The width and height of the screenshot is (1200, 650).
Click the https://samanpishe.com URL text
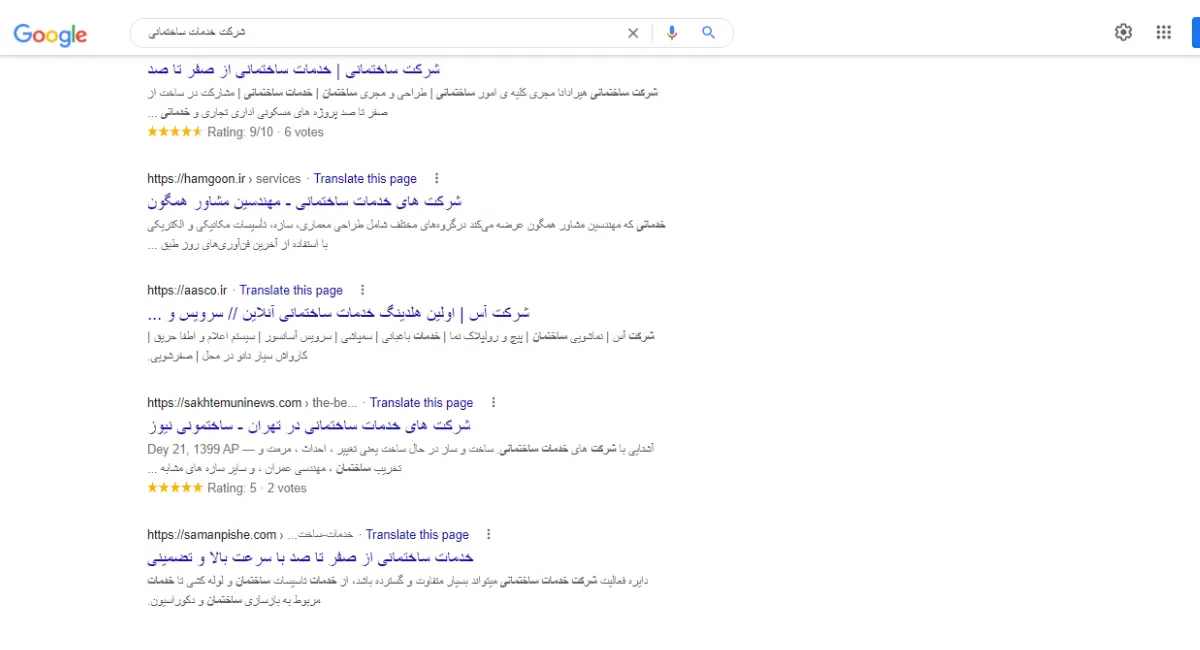[211, 534]
